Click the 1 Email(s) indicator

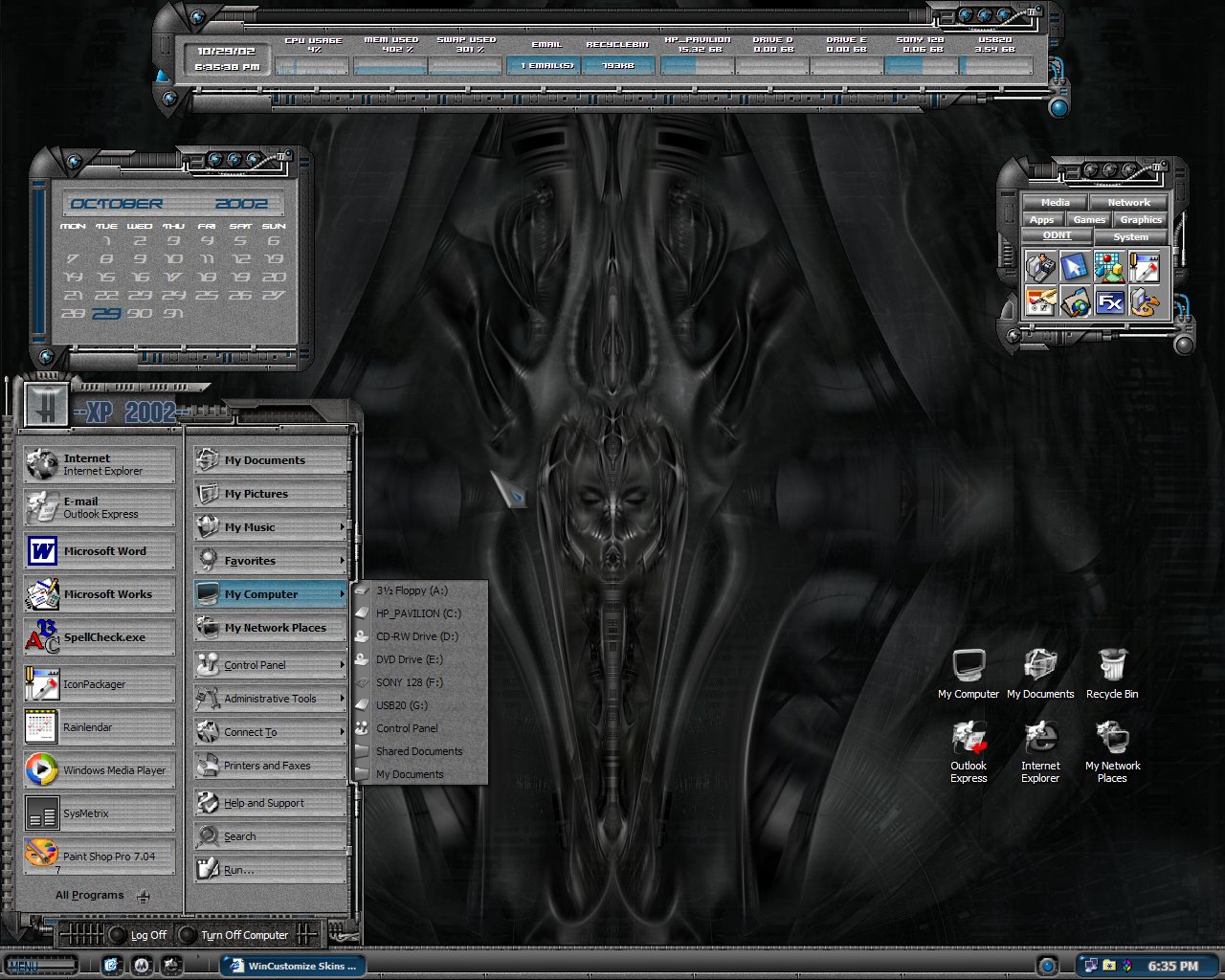[x=544, y=65]
